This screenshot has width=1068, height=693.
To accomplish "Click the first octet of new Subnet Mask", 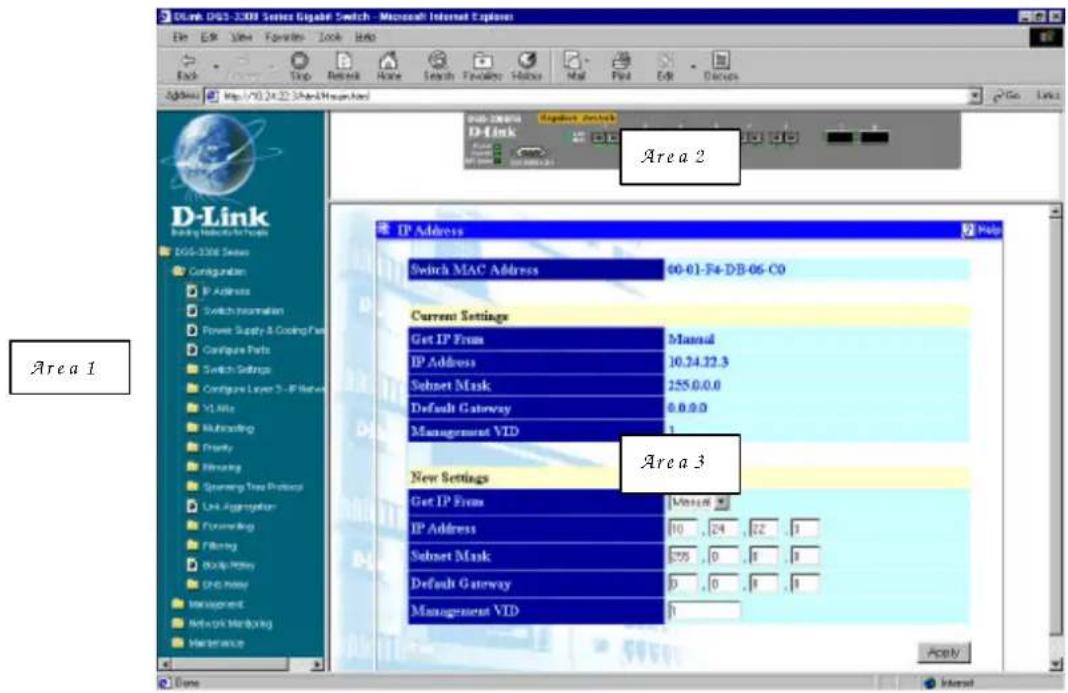I will click(682, 556).
